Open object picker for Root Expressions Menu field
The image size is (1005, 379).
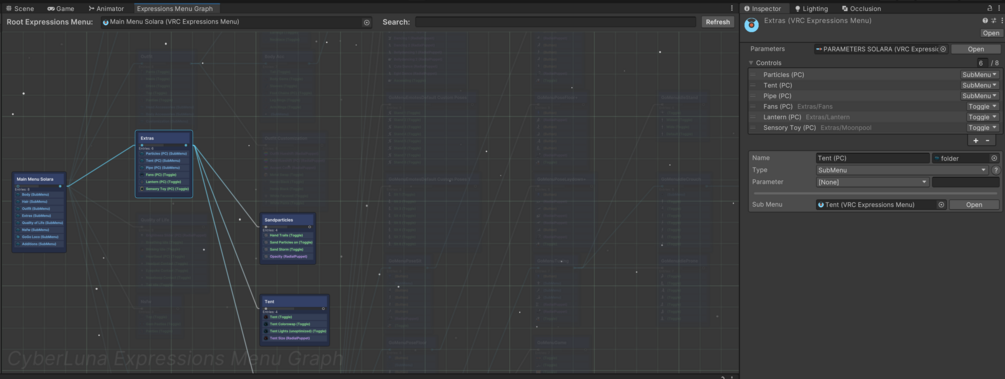coord(367,22)
